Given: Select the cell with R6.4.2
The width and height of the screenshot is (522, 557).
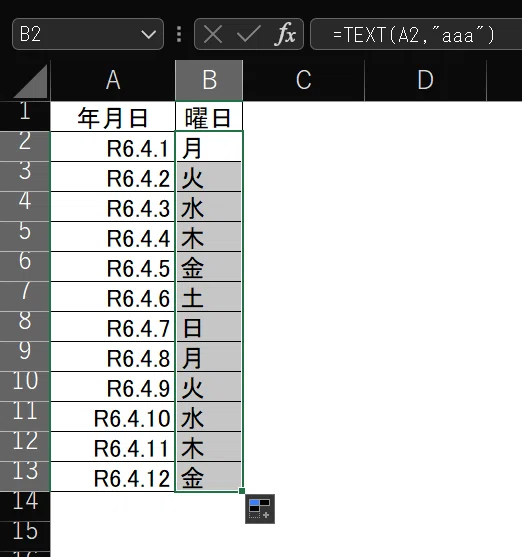Looking at the screenshot, I should (x=113, y=177).
